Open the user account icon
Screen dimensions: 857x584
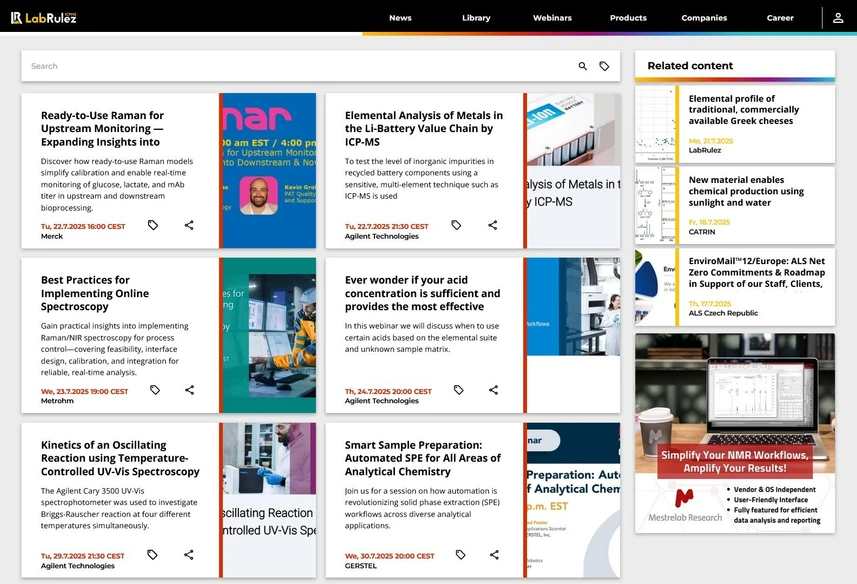coord(838,18)
